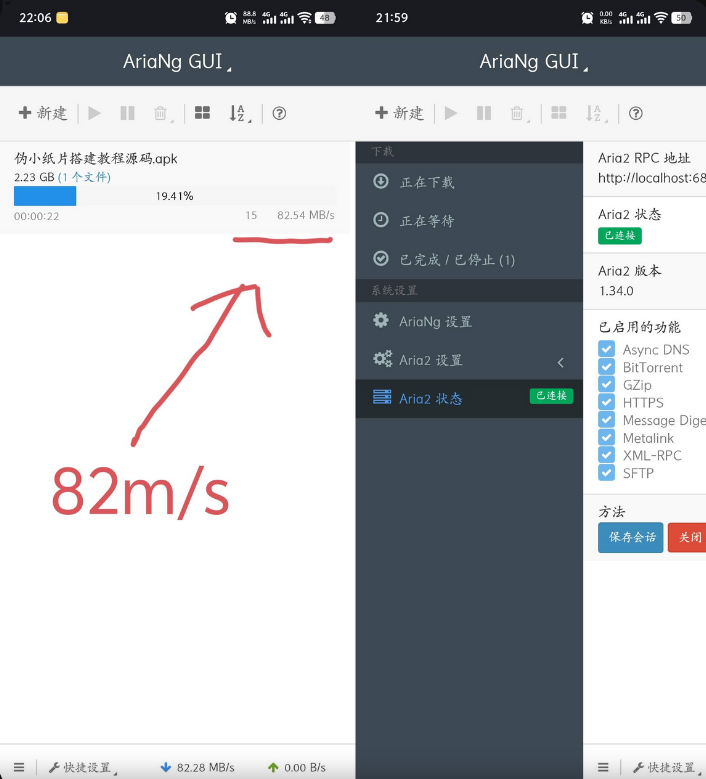The height and width of the screenshot is (779, 706).
Task: Expand the Aria2 设置 chevron arrow
Action: pyautogui.click(x=560, y=363)
